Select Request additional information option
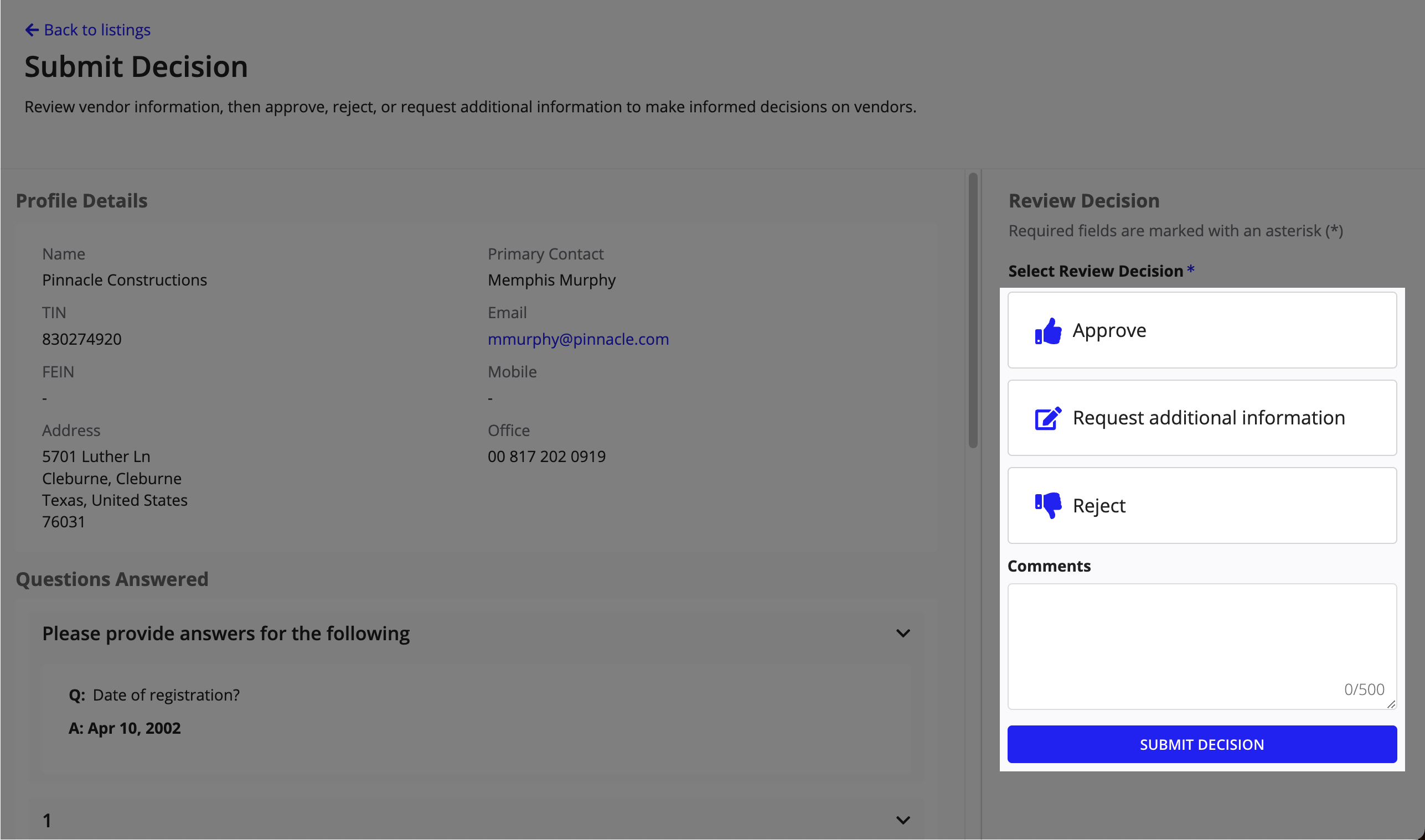The image size is (1425, 840). pyautogui.click(x=1202, y=418)
